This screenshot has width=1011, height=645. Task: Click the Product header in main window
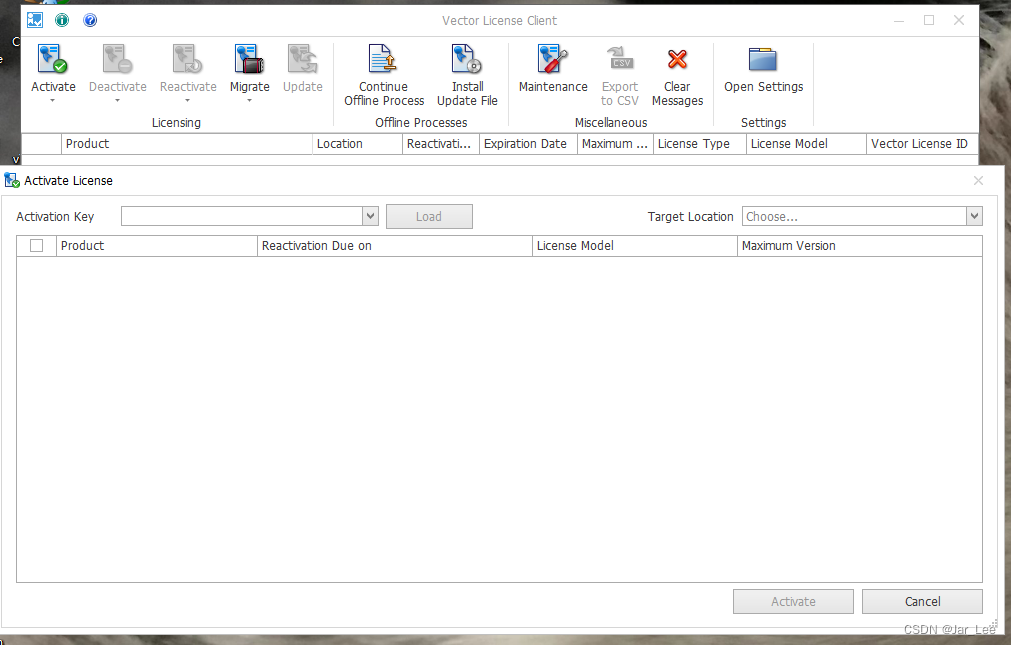187,144
